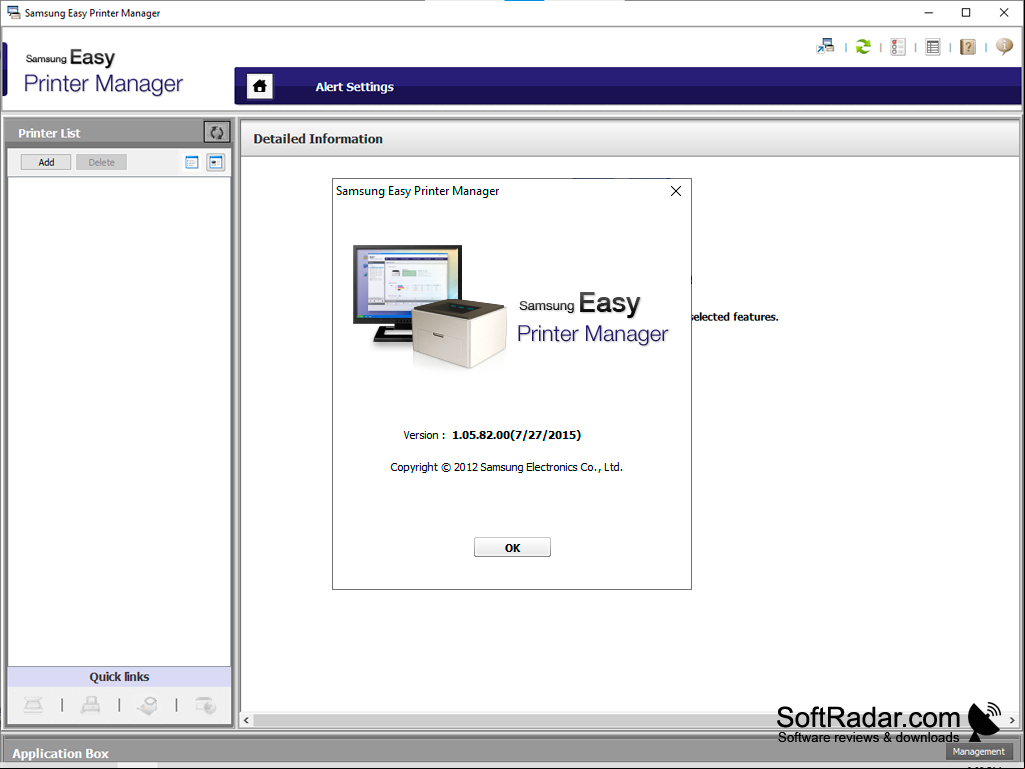
Task: Close the About dialog with its X
Action: point(676,191)
